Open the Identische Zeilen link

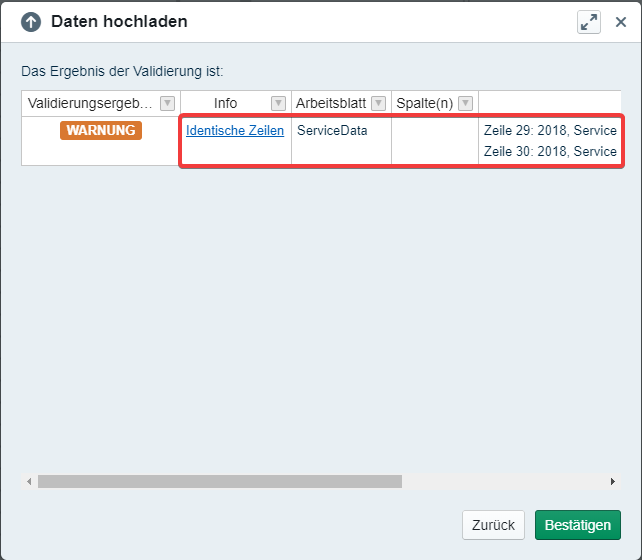tap(235, 130)
